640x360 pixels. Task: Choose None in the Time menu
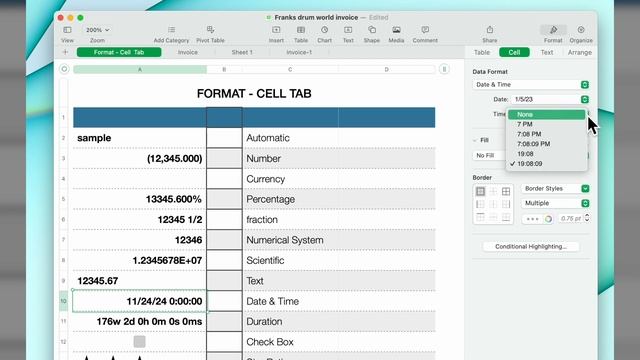[x=547, y=115]
